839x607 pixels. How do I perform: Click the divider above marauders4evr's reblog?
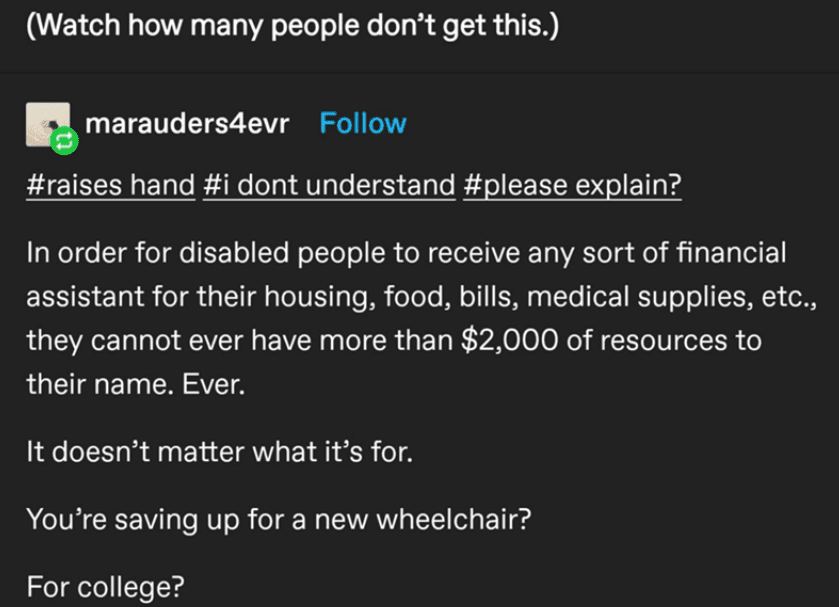click(420, 73)
